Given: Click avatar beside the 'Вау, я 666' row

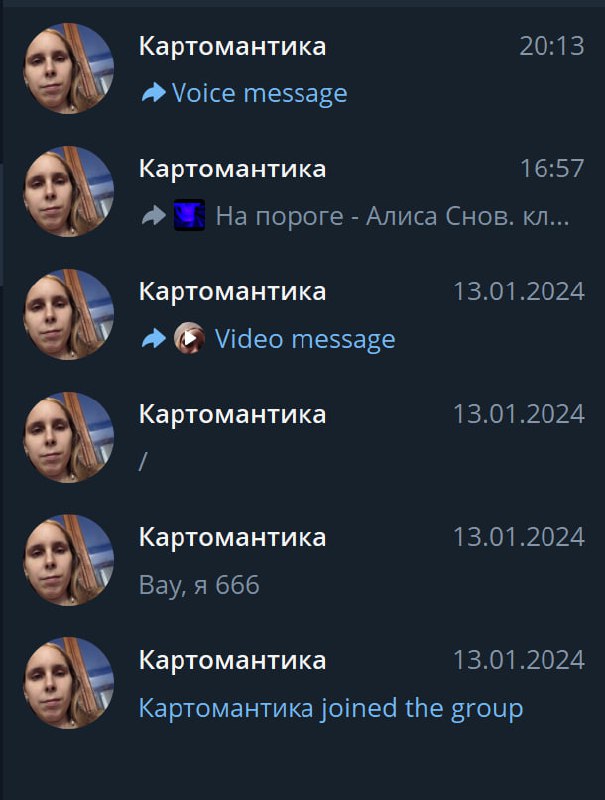Looking at the screenshot, I should point(69,560).
